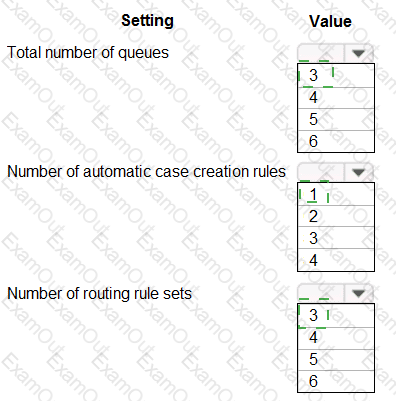Click the routing rule sets value field

pyautogui.click(x=320, y=293)
